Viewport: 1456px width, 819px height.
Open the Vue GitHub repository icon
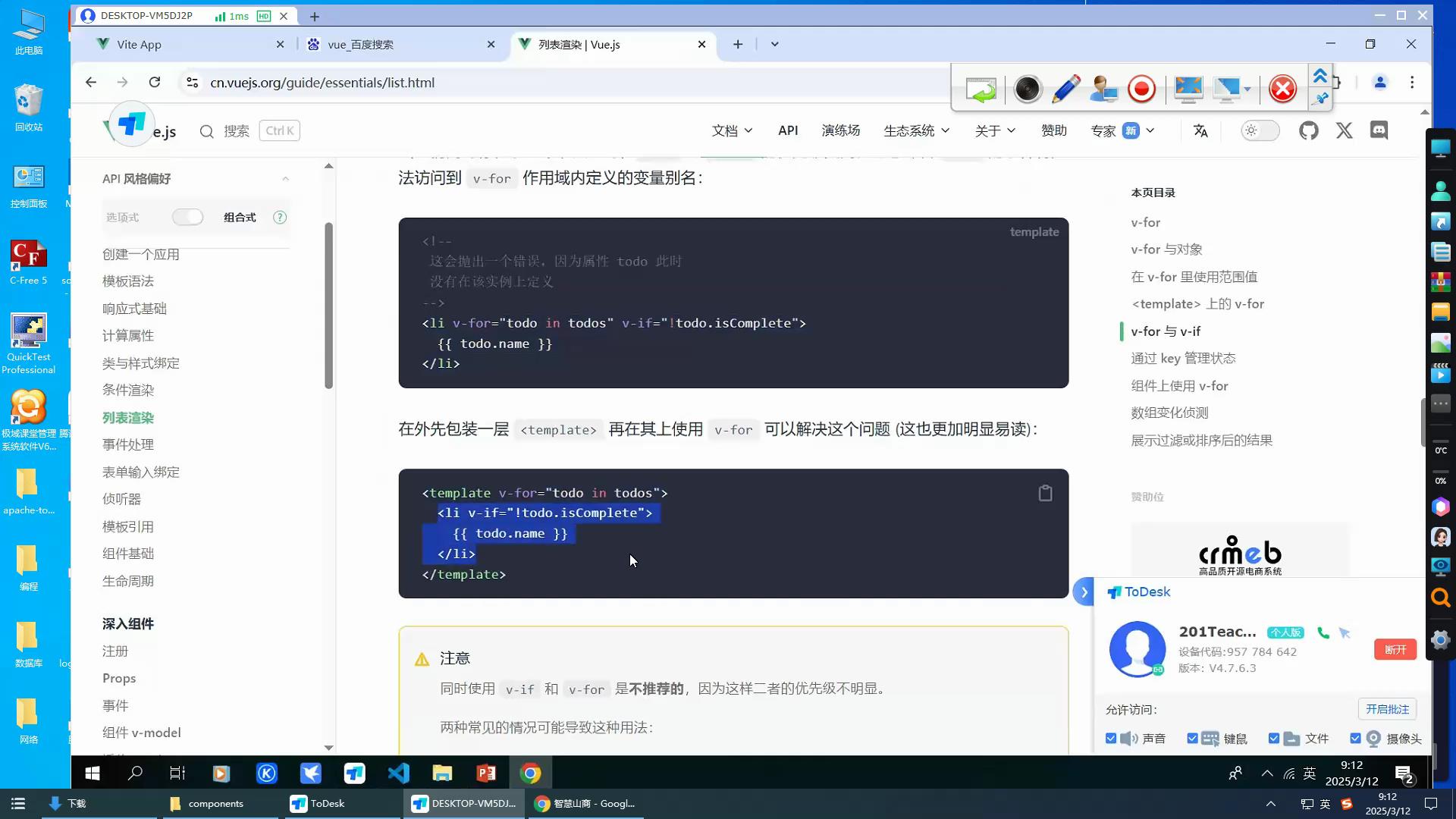click(x=1309, y=130)
